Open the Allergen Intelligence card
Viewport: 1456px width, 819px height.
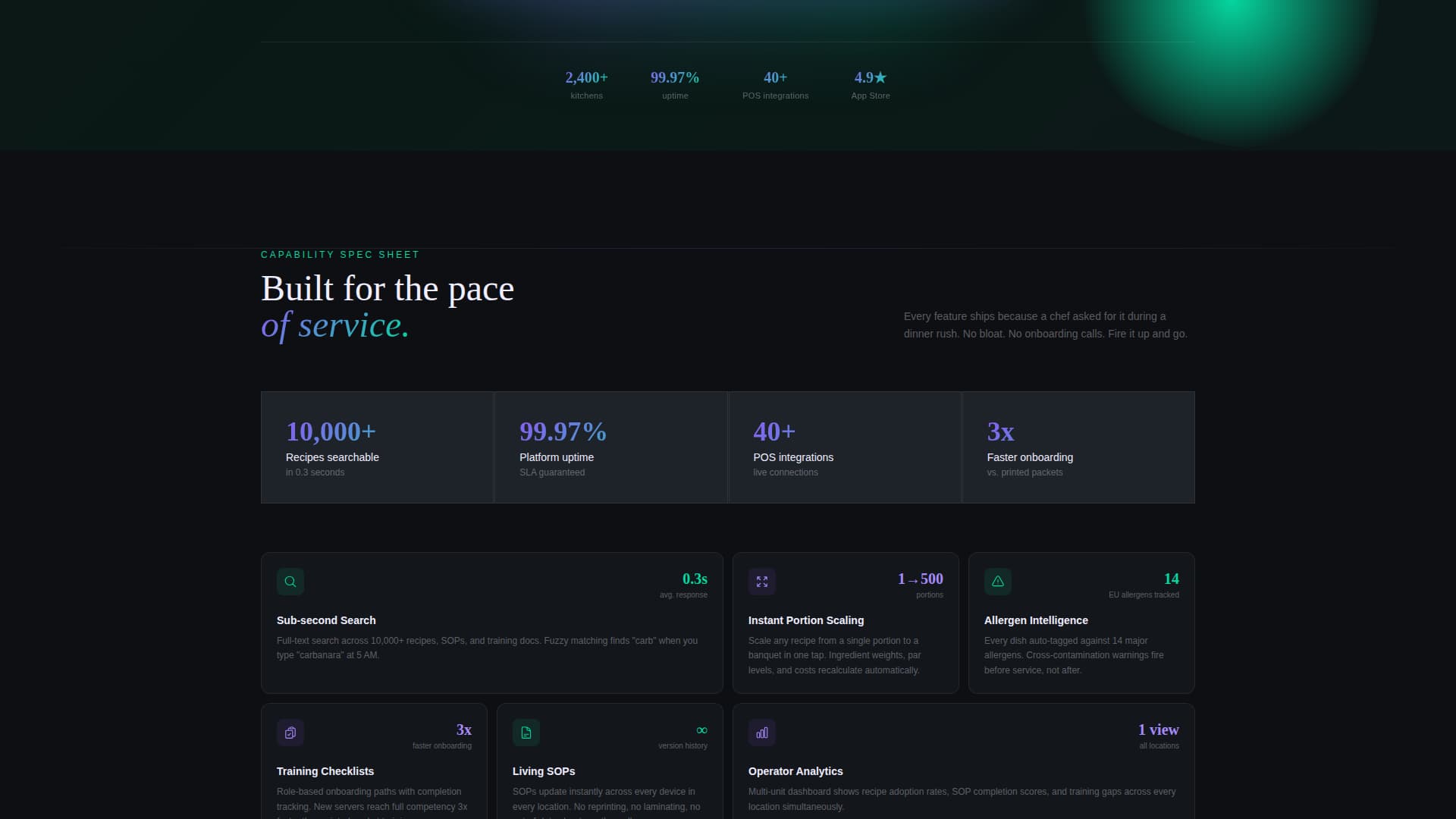pyautogui.click(x=1081, y=622)
